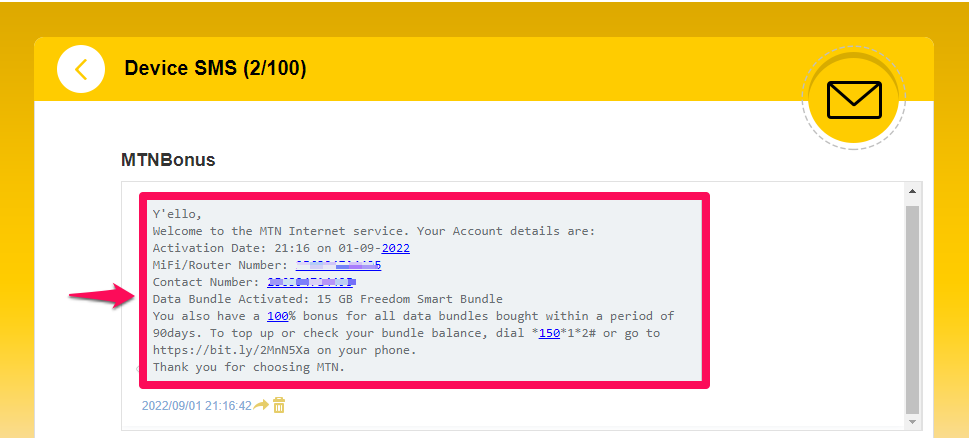Click the 'Y'ello,' greeting text

[x=177, y=215]
